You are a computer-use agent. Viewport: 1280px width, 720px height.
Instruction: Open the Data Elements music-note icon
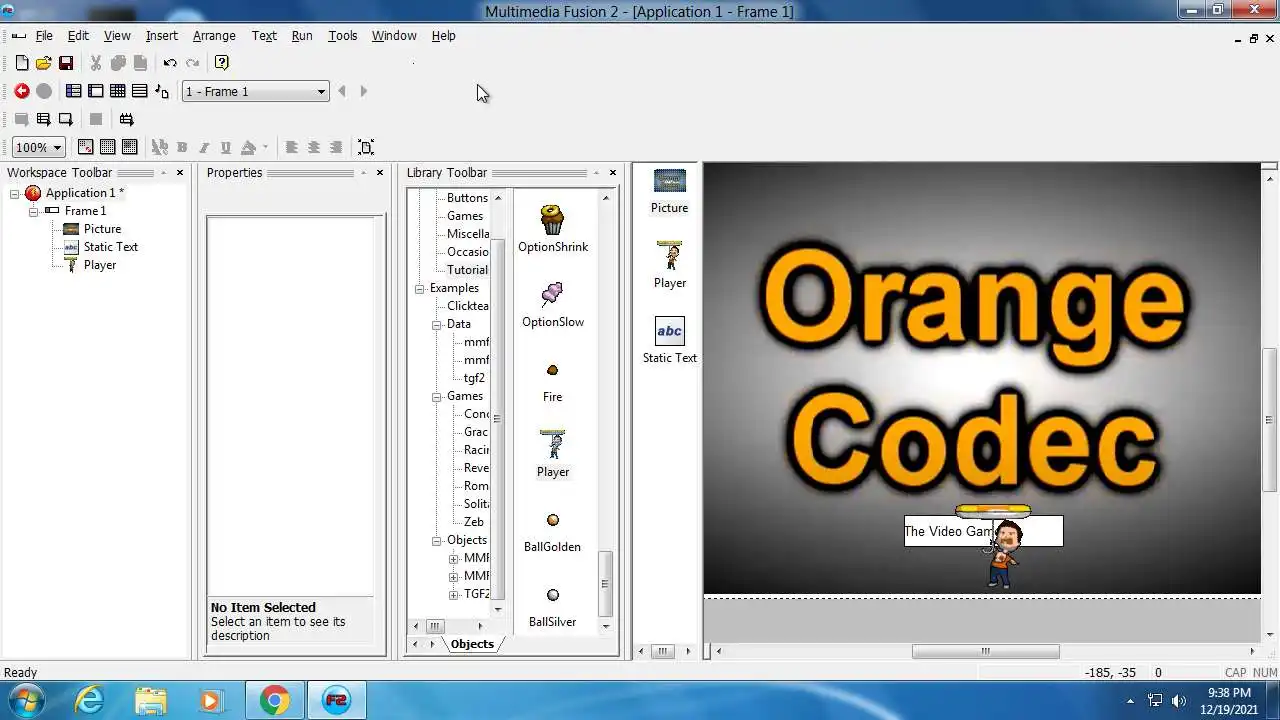pos(162,91)
